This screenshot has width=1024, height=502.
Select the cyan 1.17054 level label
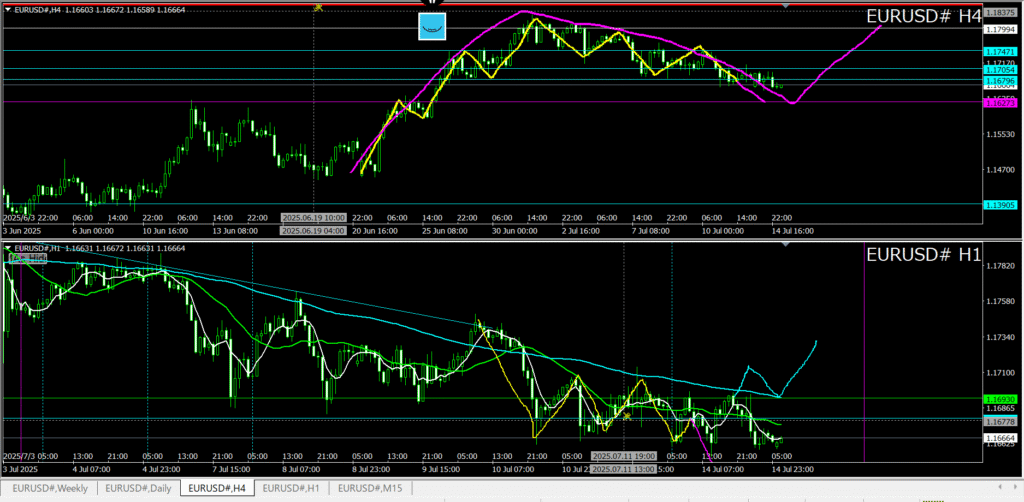(x=1000, y=69)
